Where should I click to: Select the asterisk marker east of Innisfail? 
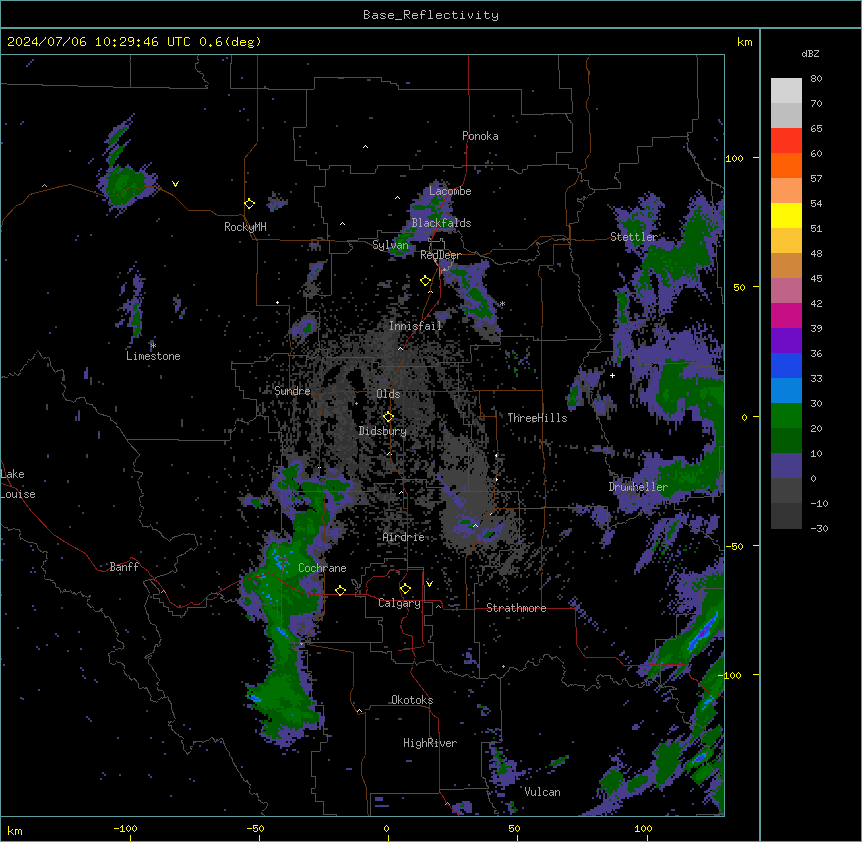[x=502, y=304]
